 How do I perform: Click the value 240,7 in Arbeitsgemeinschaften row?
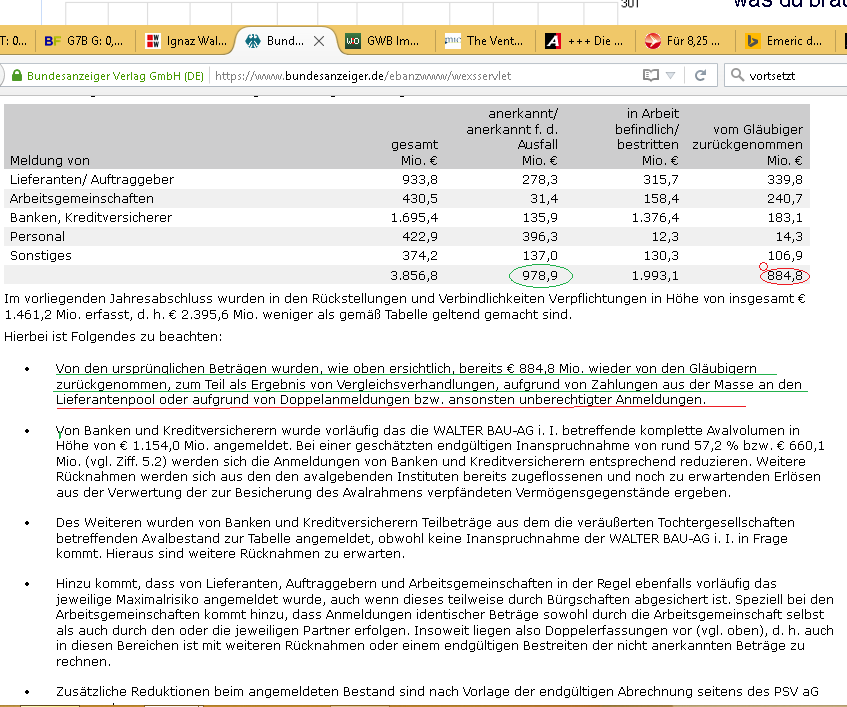point(785,198)
